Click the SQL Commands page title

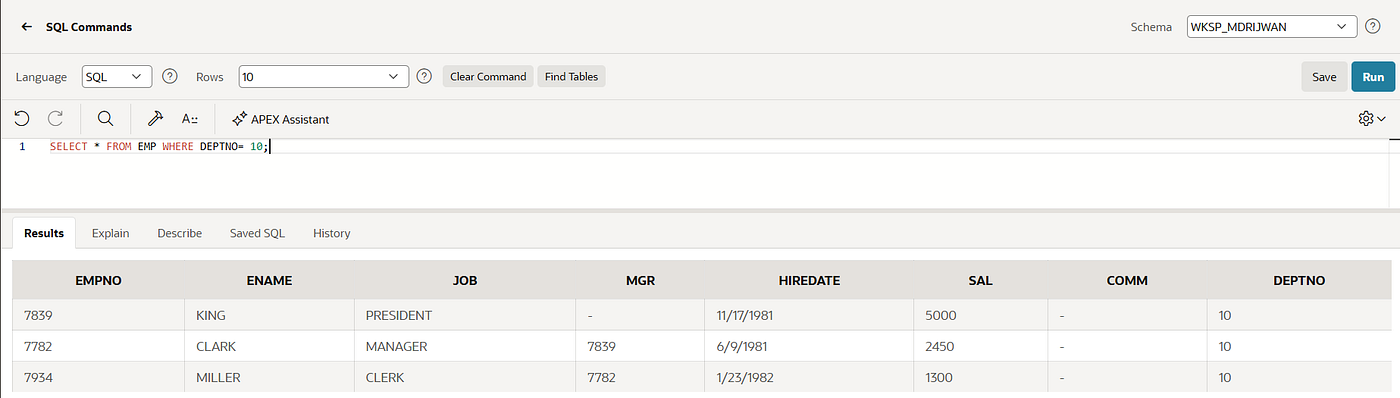coord(89,27)
